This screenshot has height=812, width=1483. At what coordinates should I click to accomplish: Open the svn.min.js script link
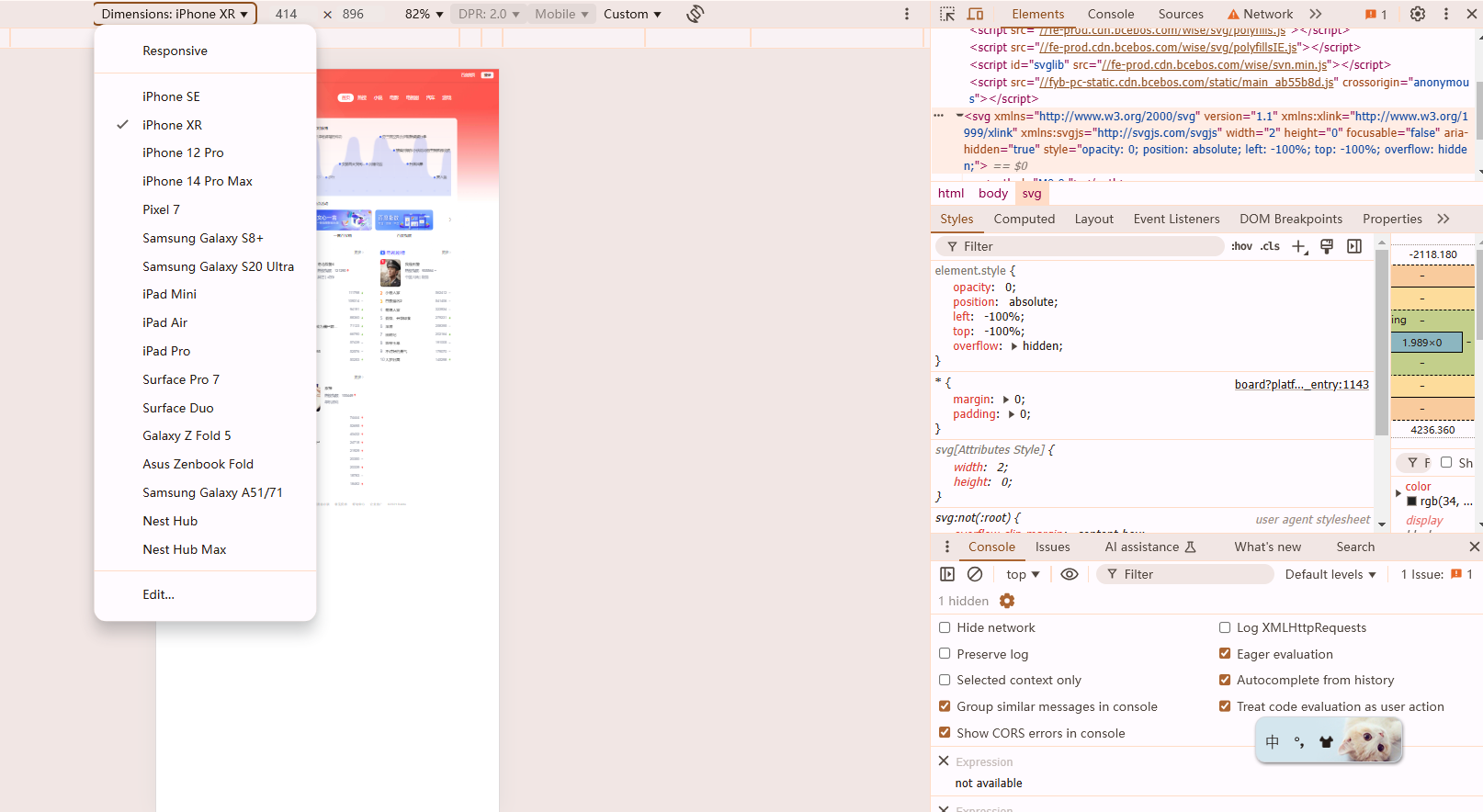click(1214, 65)
